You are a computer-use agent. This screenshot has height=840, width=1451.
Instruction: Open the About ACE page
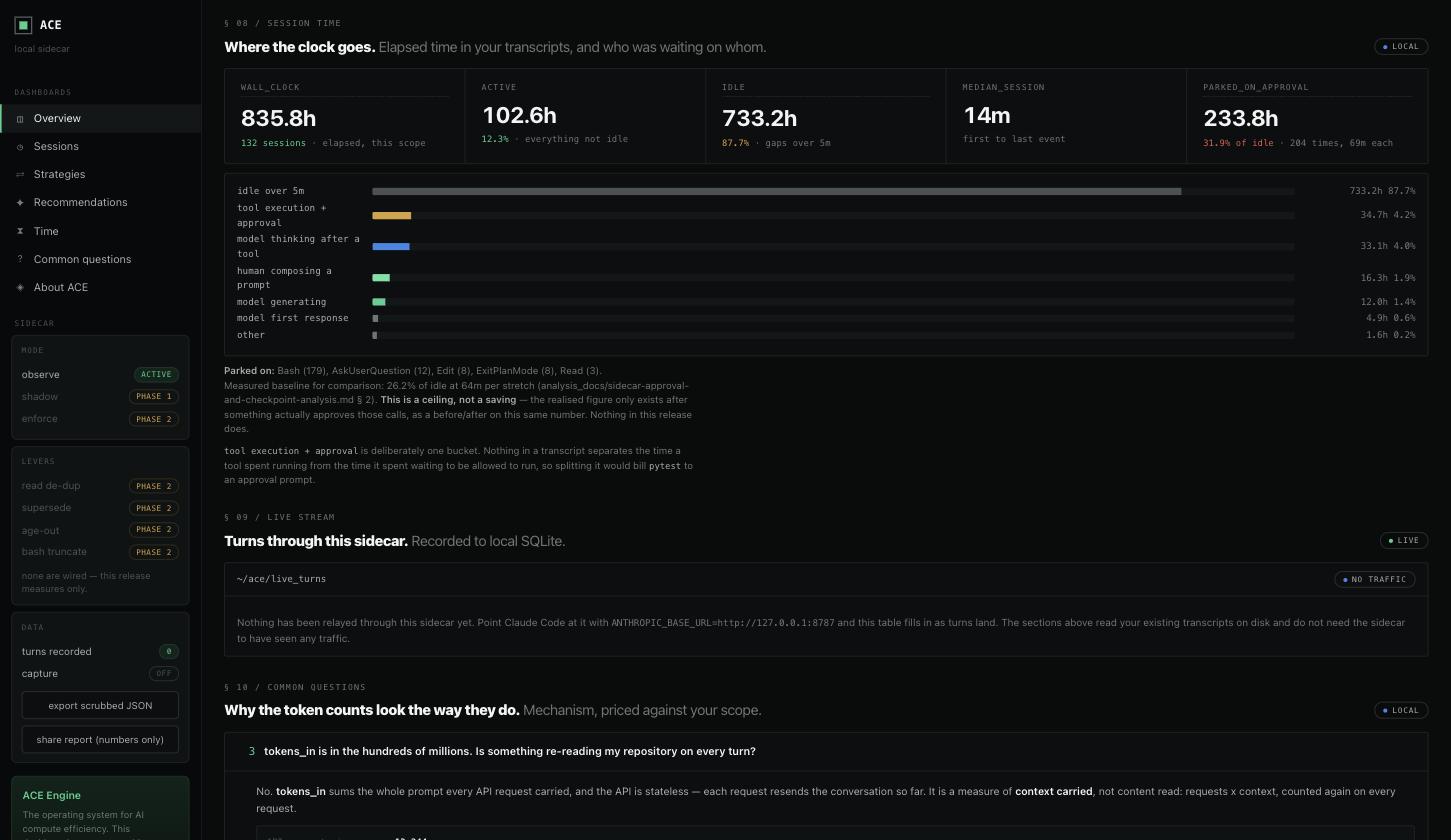(100, 287)
